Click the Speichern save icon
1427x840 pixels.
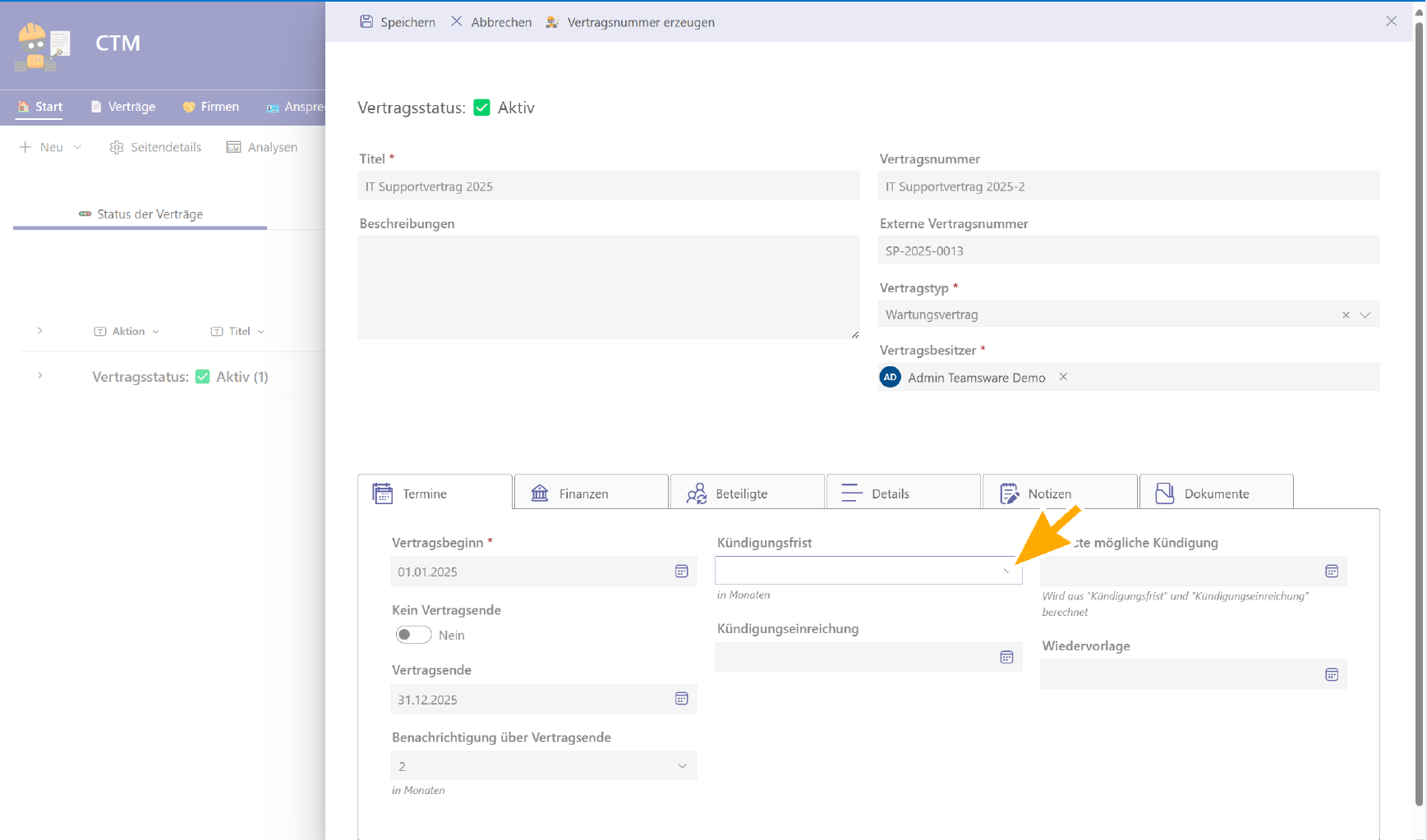pyautogui.click(x=366, y=22)
